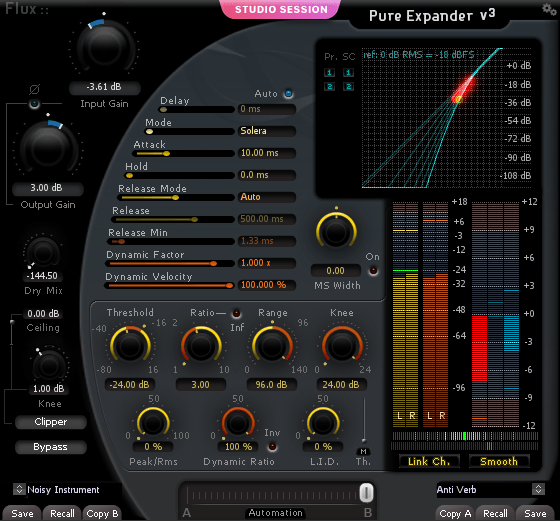560x521 pixels.
Task: Open the settings gear icon
Action: click(549, 9)
